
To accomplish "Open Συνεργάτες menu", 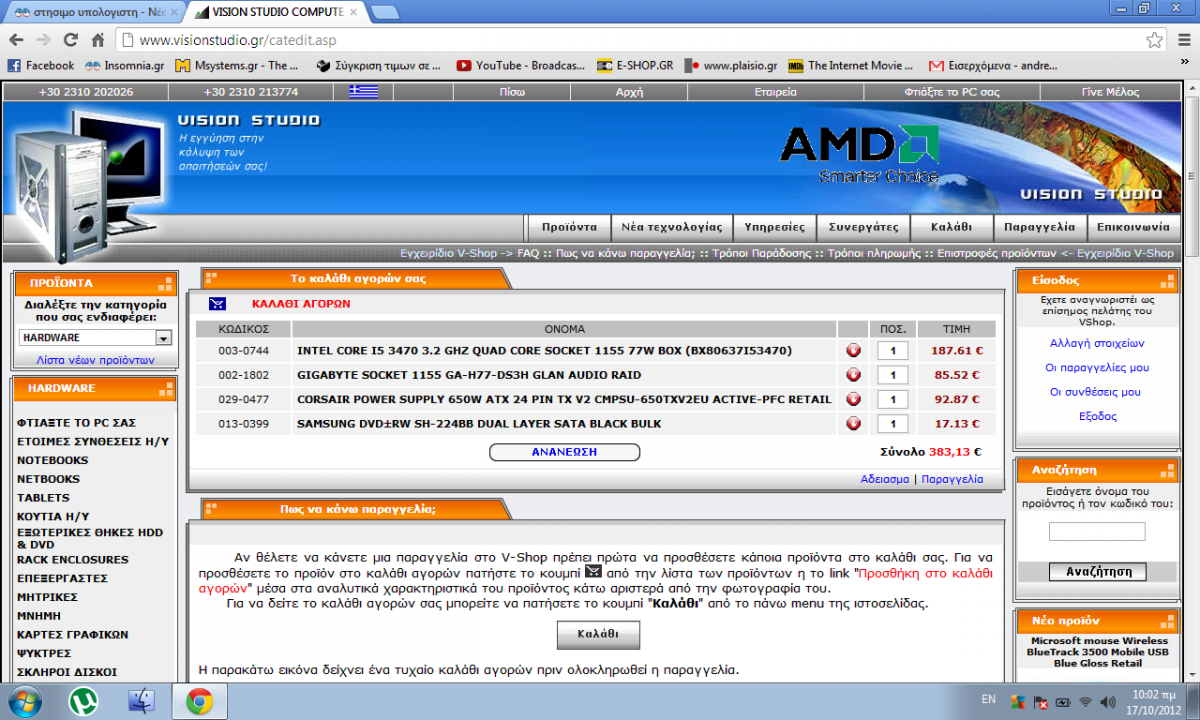I will point(864,227).
